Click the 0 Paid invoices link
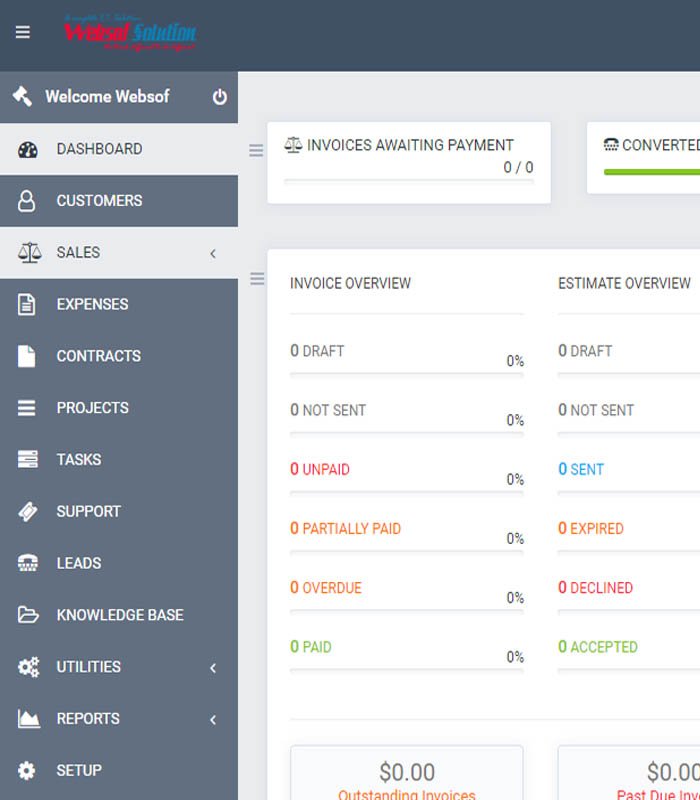 311,647
